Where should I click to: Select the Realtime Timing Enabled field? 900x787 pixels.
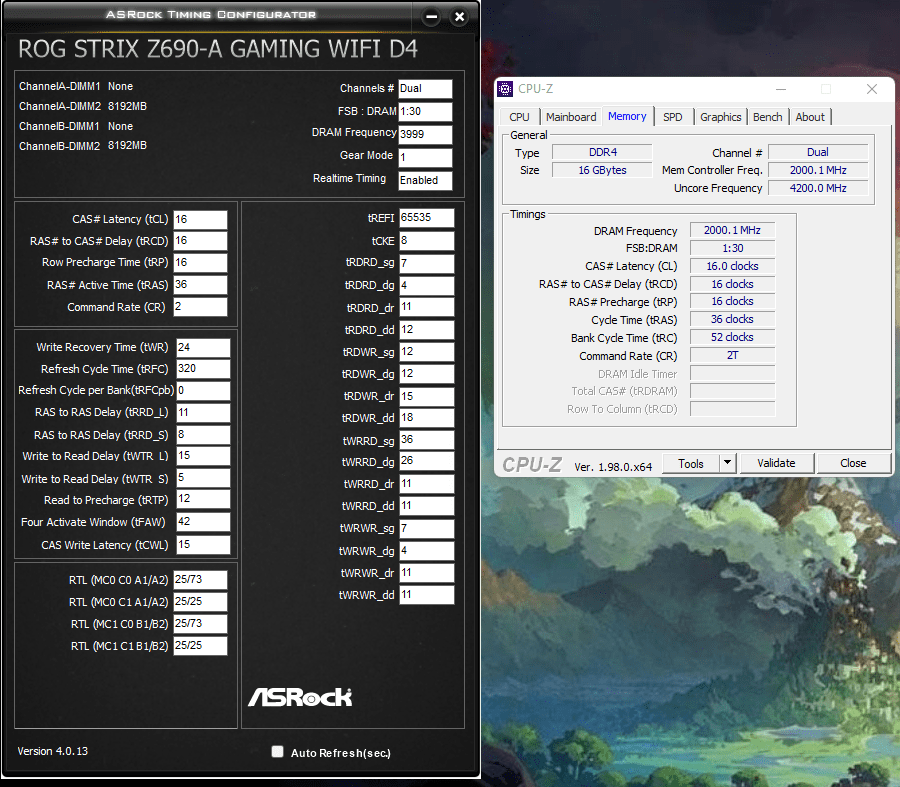coord(425,181)
